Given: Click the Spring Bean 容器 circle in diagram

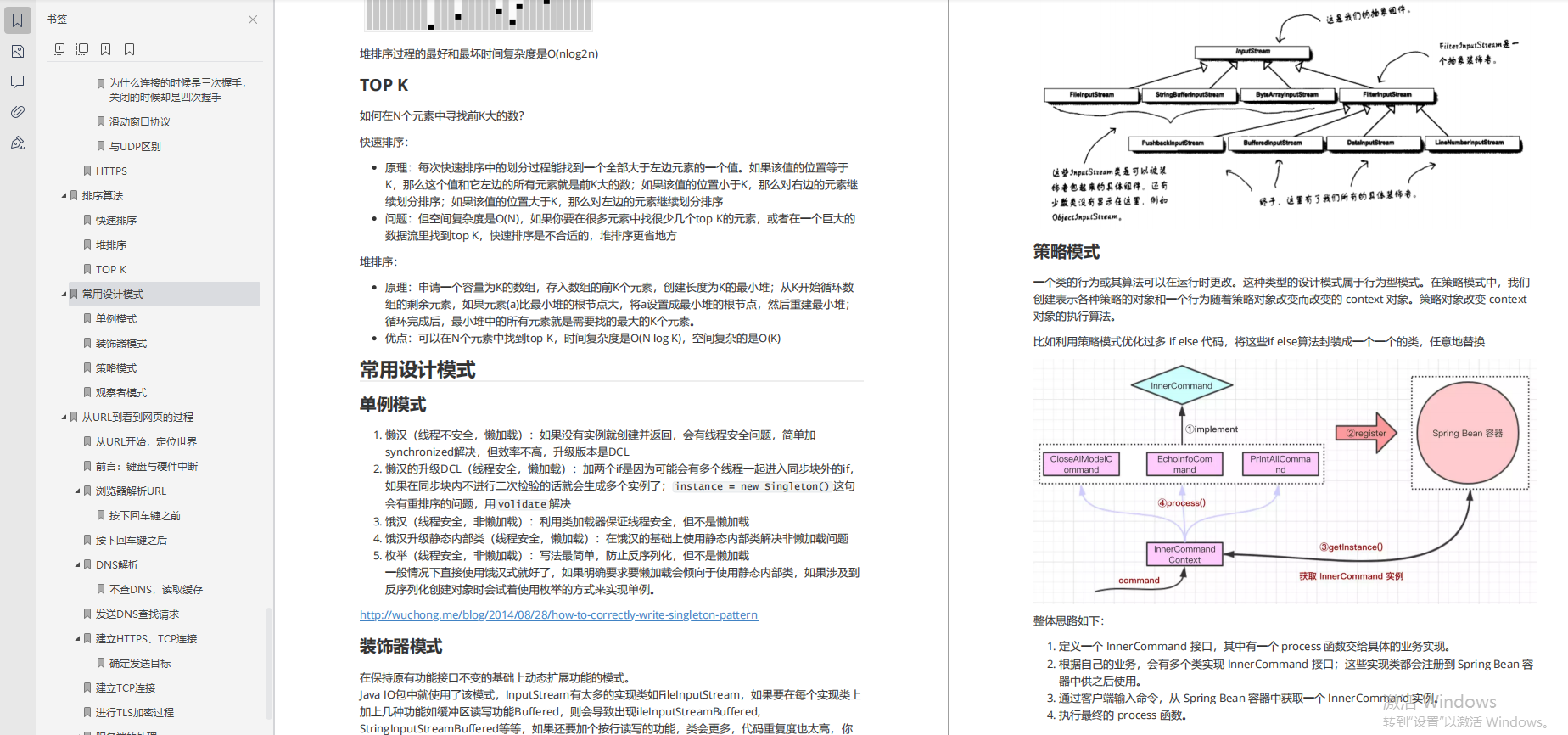Looking at the screenshot, I should point(1468,433).
